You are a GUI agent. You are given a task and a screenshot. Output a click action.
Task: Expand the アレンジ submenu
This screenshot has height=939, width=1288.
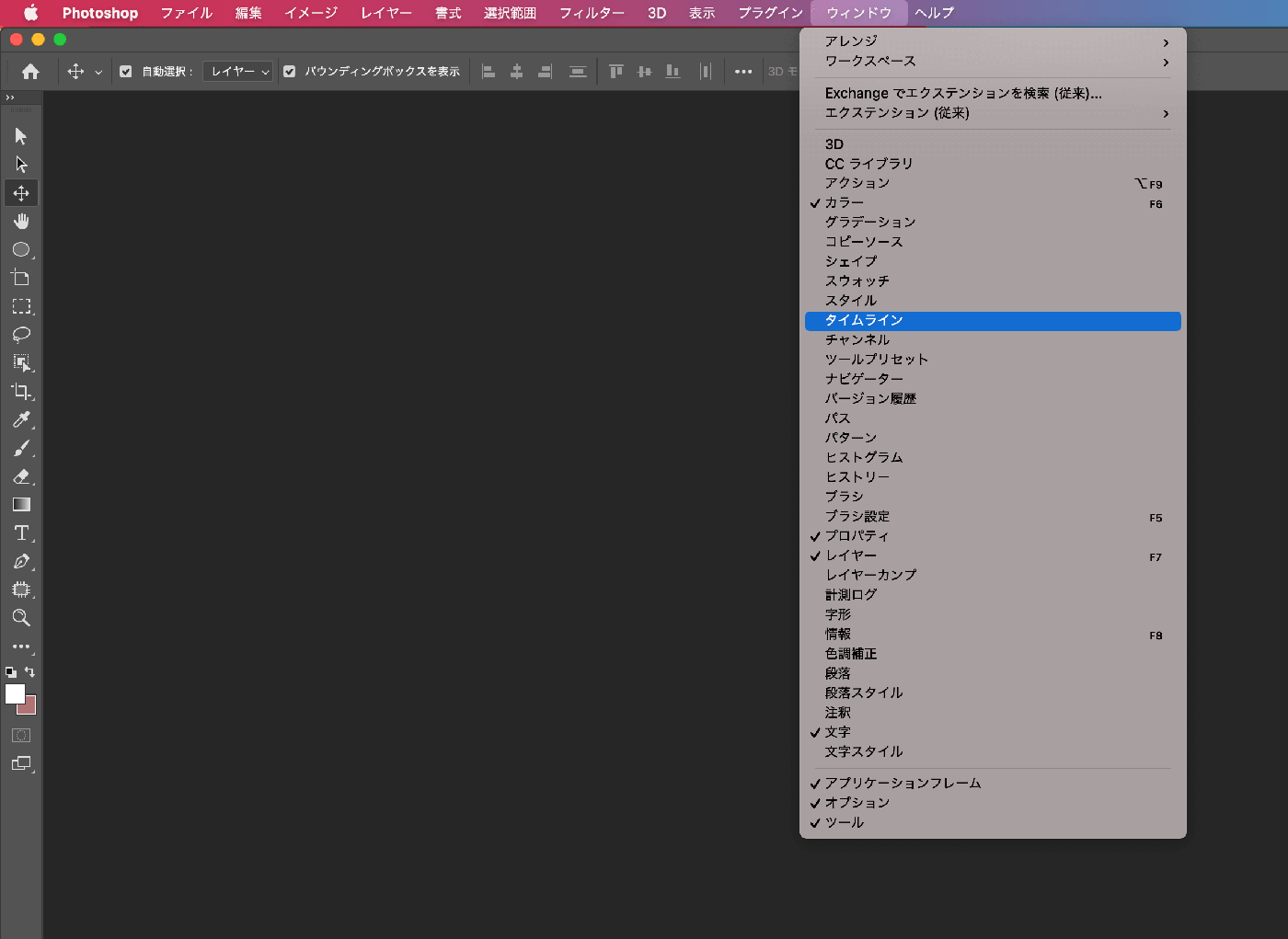click(x=993, y=41)
